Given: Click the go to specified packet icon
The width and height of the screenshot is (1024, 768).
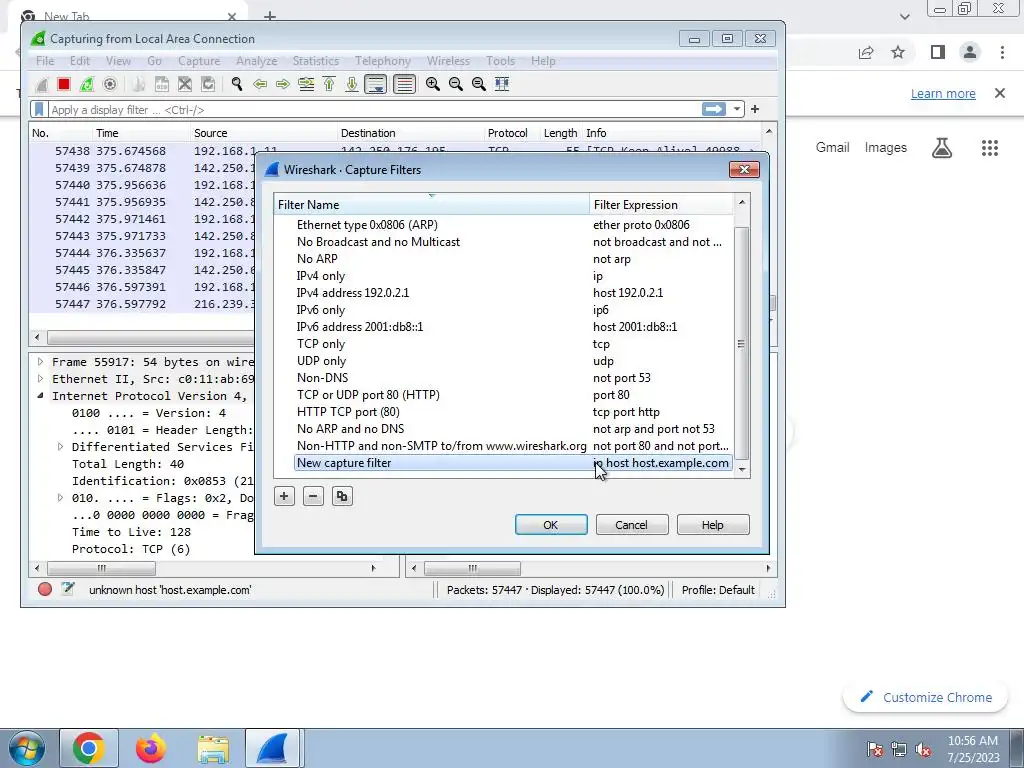Looking at the screenshot, I should 306,84.
